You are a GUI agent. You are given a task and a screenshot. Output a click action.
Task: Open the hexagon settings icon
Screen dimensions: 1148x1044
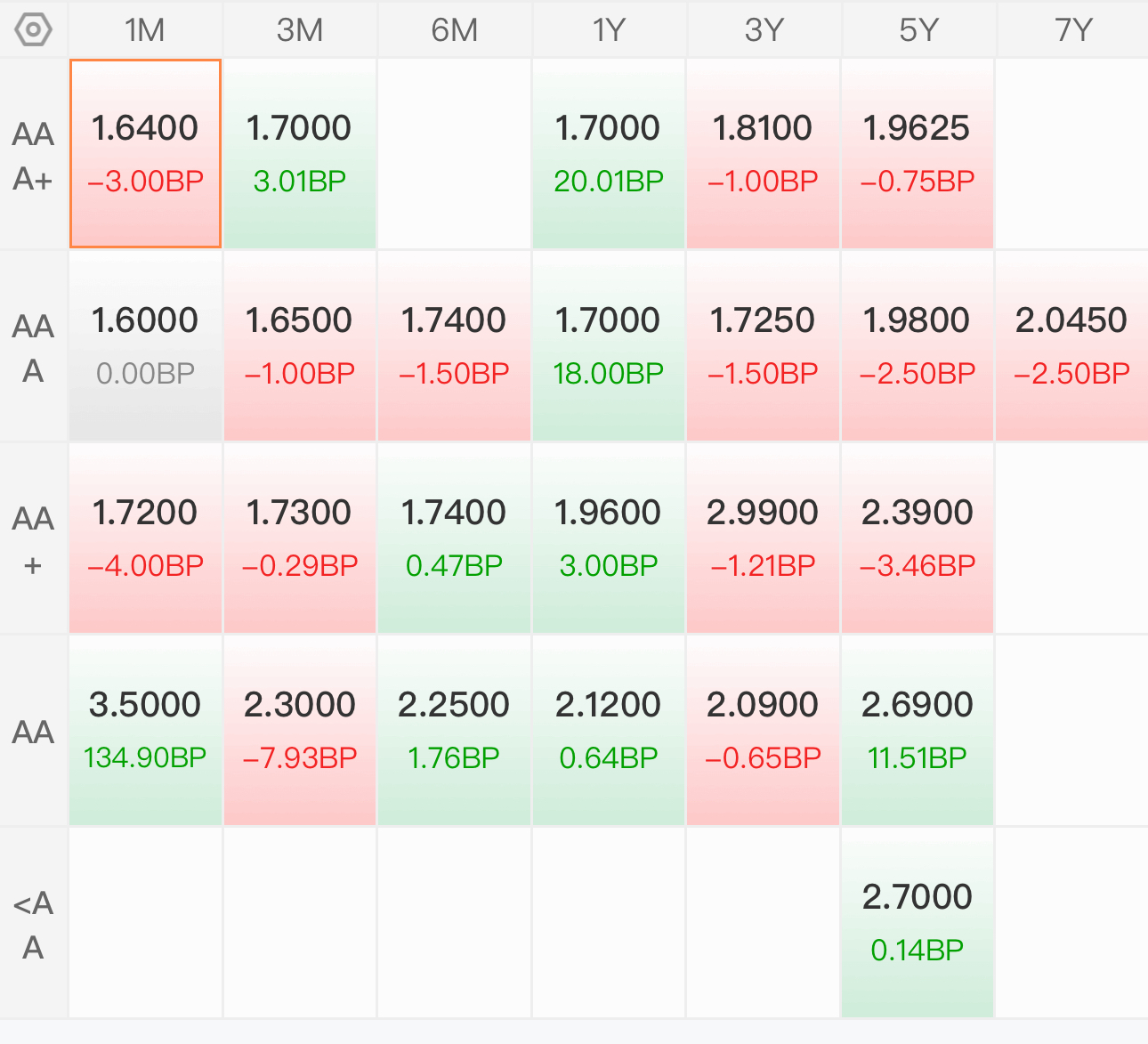tap(34, 29)
